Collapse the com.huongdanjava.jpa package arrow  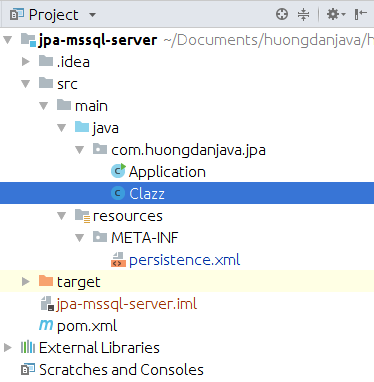80,150
